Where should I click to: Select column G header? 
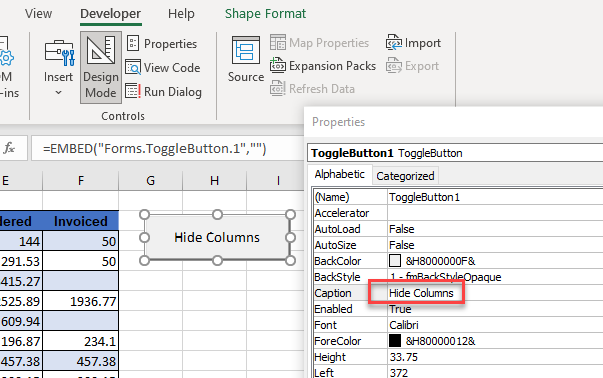point(150,180)
